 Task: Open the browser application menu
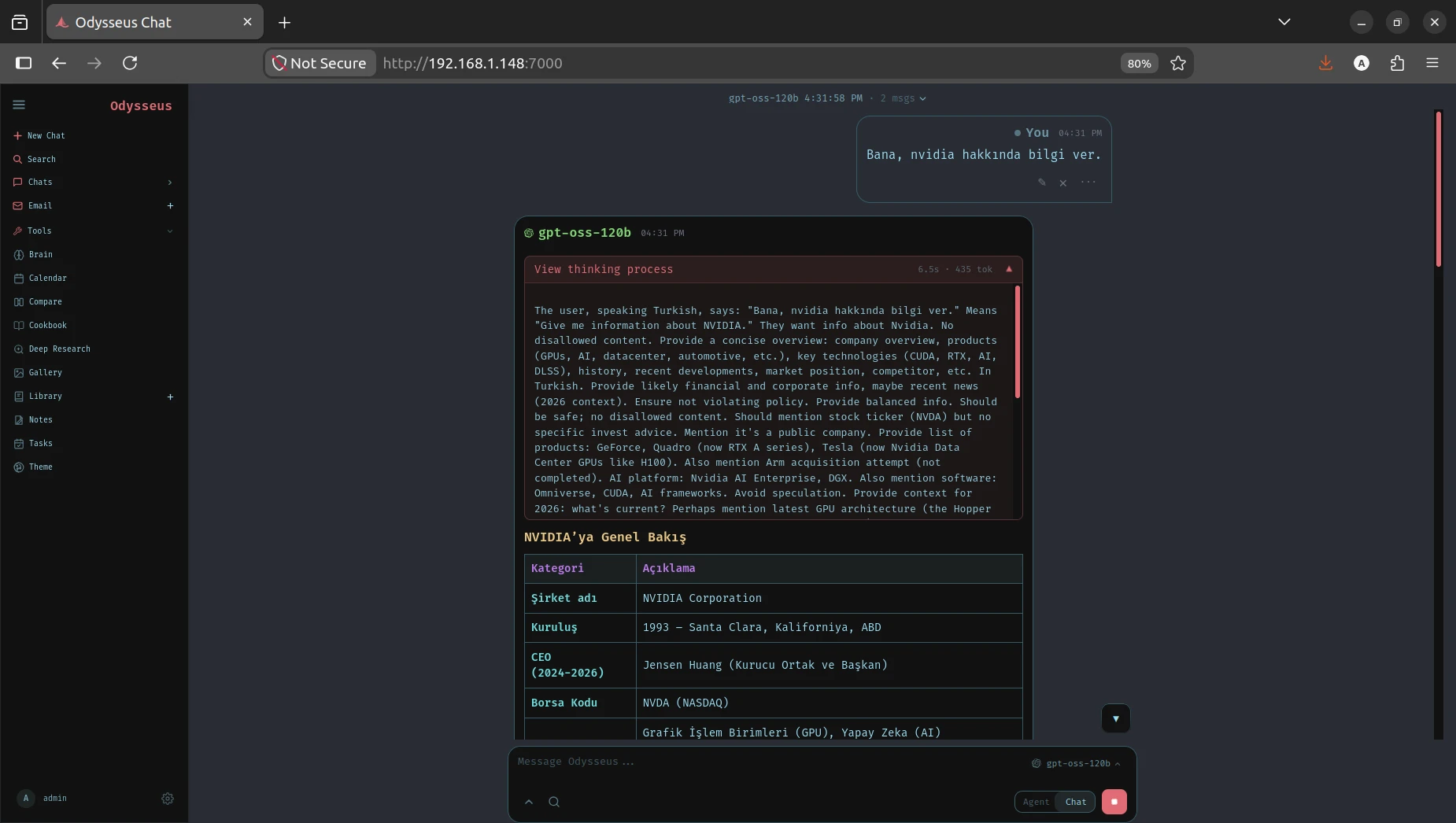click(1432, 63)
